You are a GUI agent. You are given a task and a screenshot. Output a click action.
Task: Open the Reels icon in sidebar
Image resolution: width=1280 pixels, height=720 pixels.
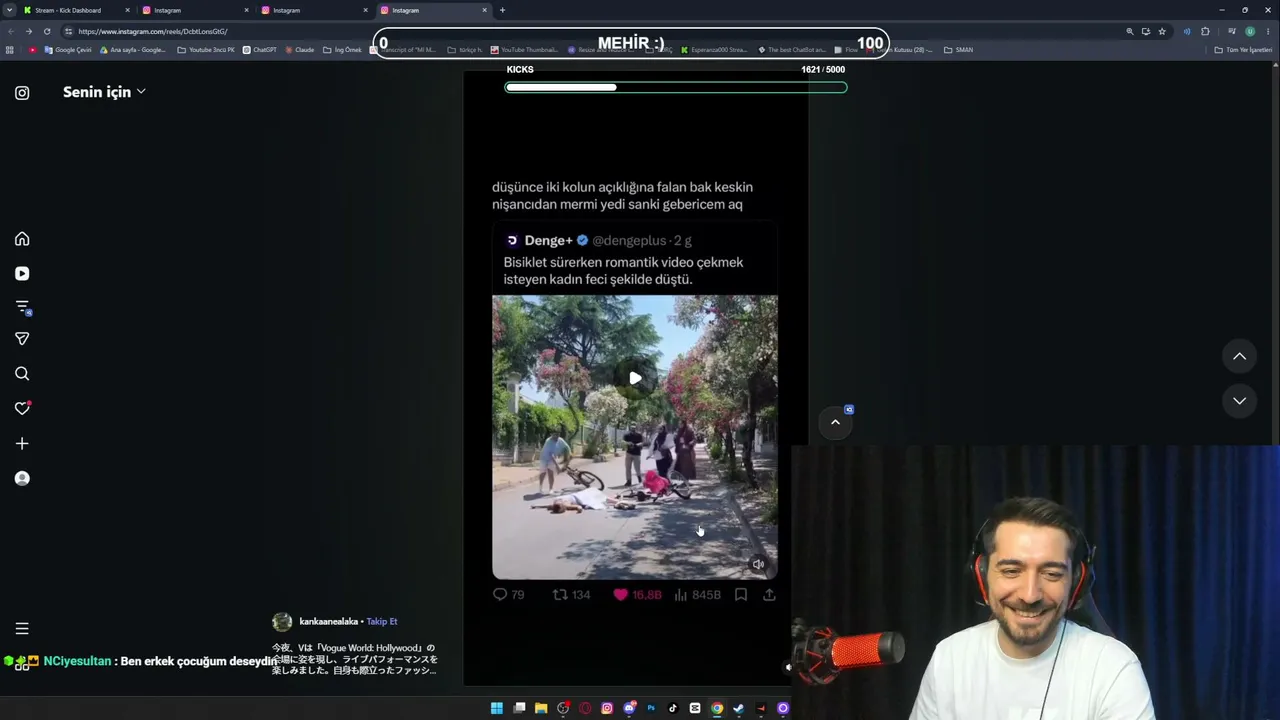[x=22, y=273]
